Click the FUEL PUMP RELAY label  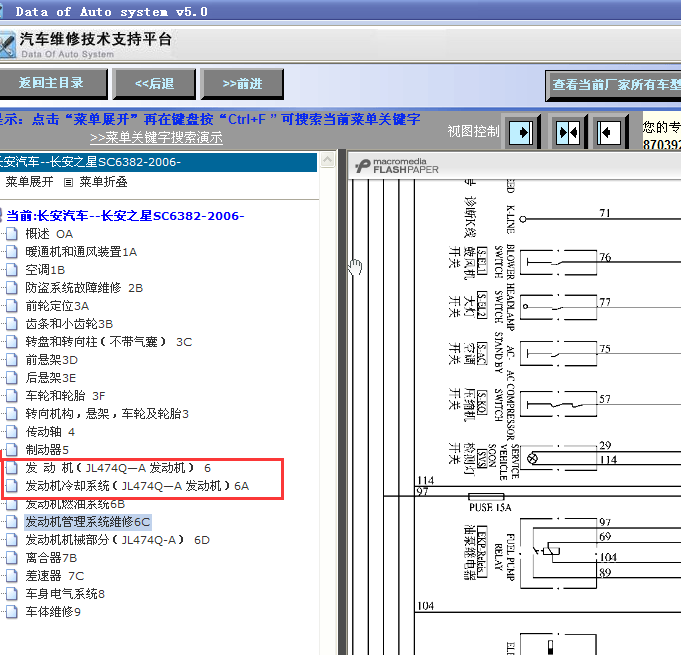[504, 557]
